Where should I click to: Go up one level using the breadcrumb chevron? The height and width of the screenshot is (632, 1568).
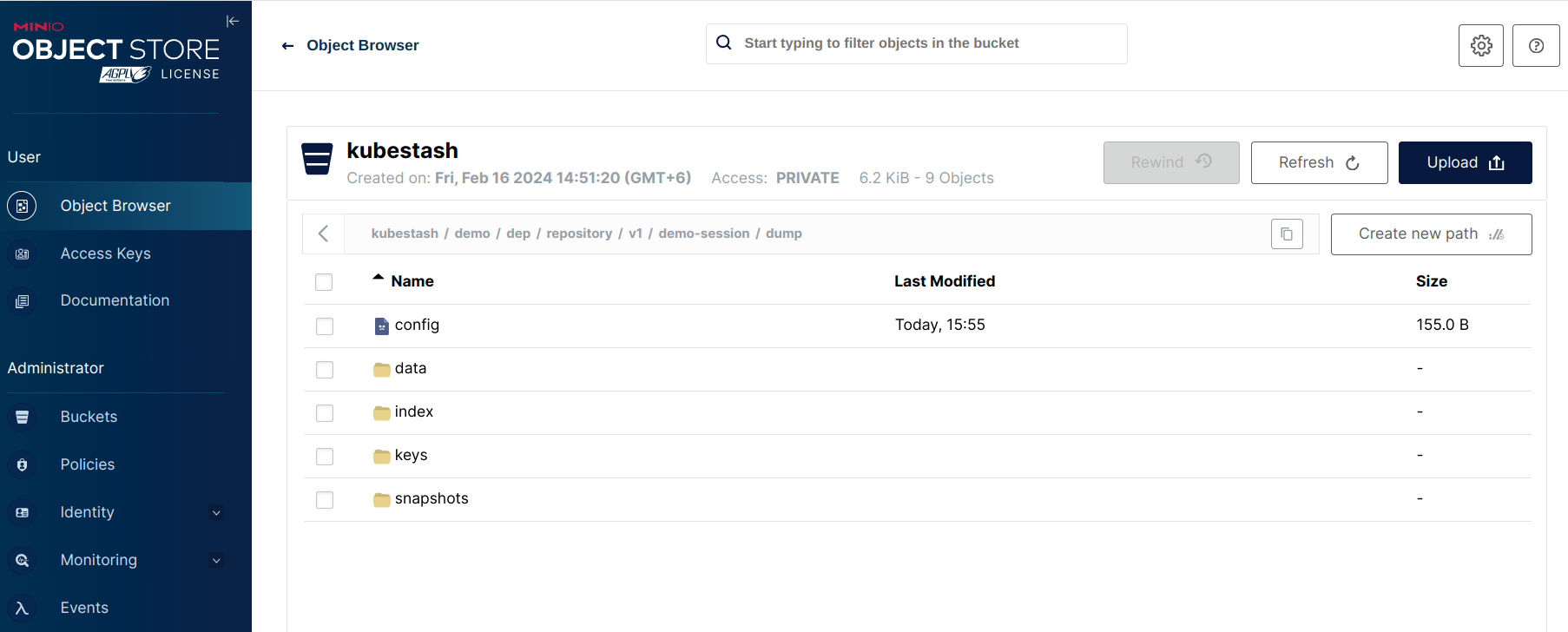pyautogui.click(x=324, y=234)
